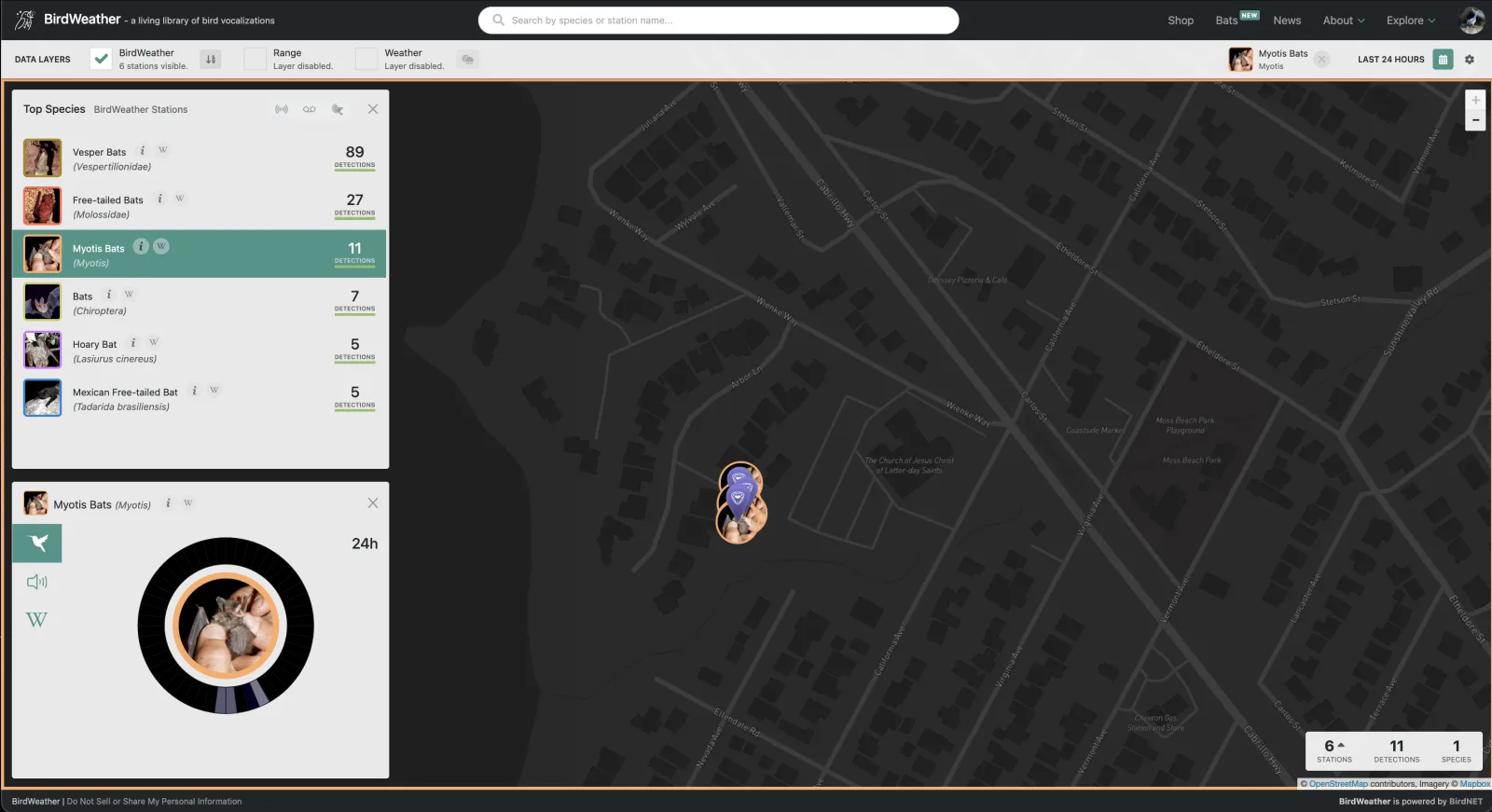Open Wikipedia for Free-tailed Bats
This screenshot has height=812, width=1492.
click(180, 199)
